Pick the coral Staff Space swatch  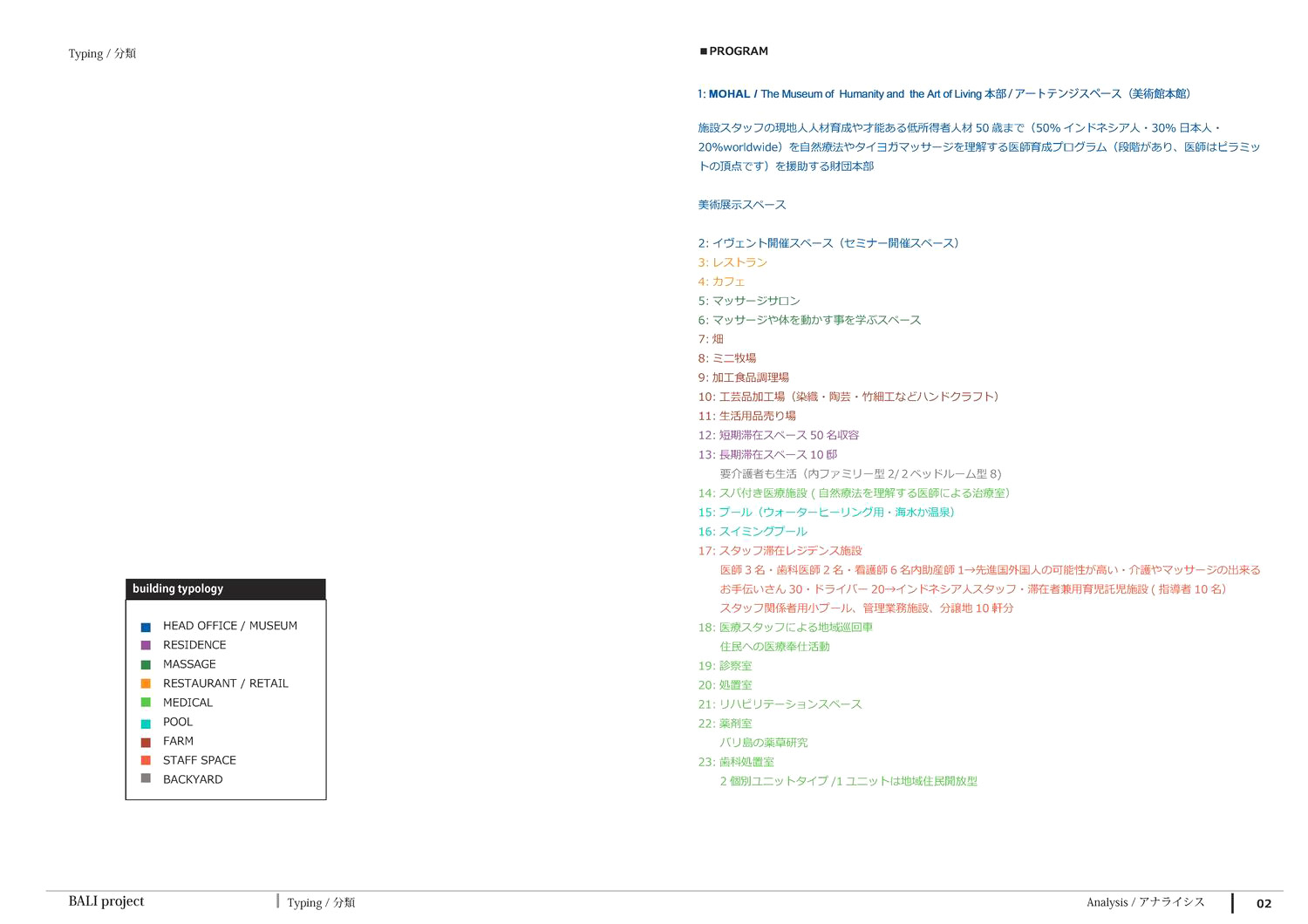click(146, 760)
